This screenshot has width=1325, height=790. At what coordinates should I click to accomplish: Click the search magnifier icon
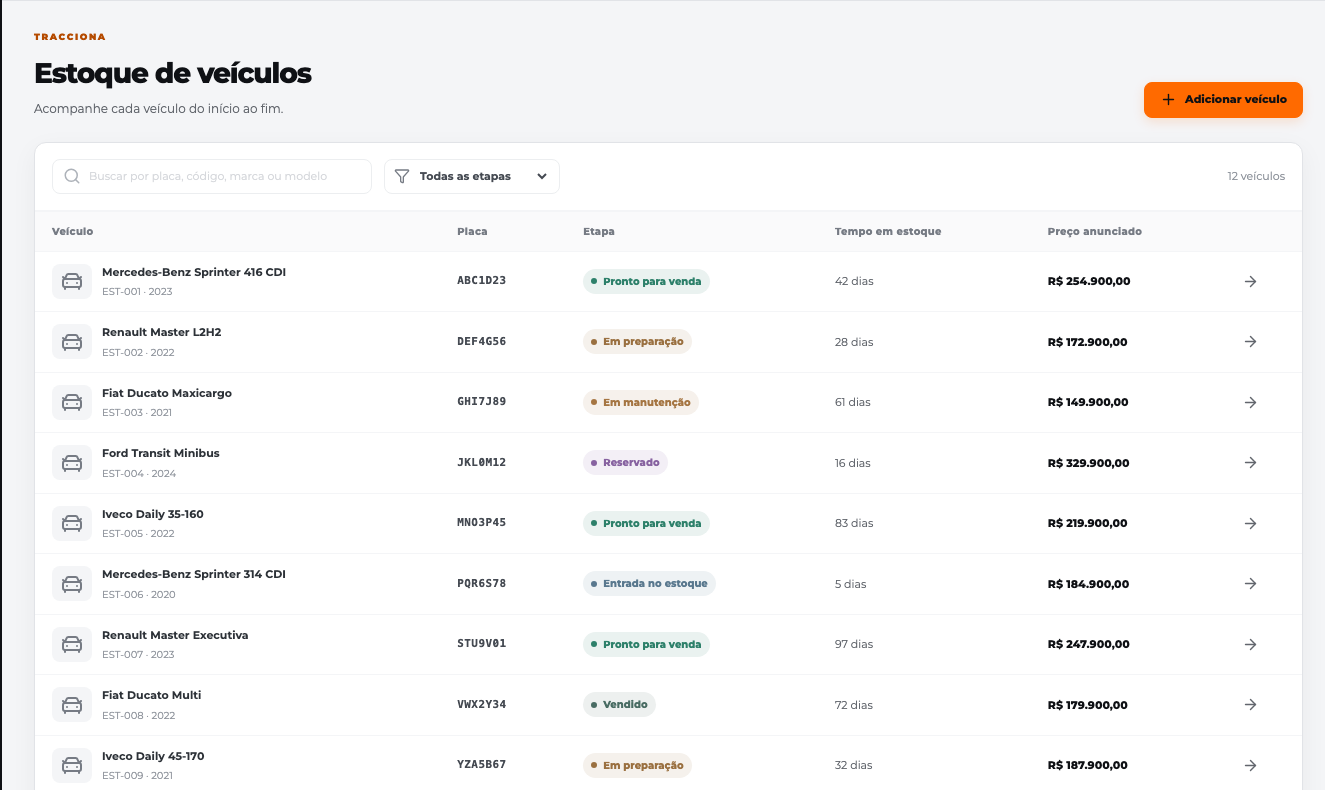pyautogui.click(x=72, y=176)
